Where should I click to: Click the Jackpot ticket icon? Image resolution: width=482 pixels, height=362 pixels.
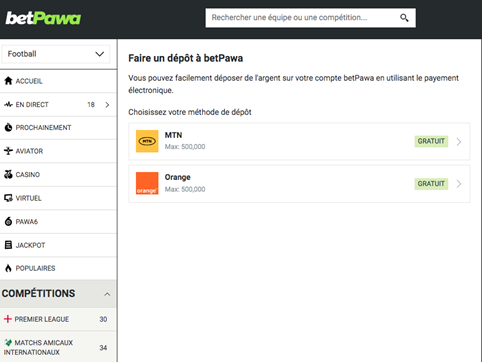click(8, 245)
